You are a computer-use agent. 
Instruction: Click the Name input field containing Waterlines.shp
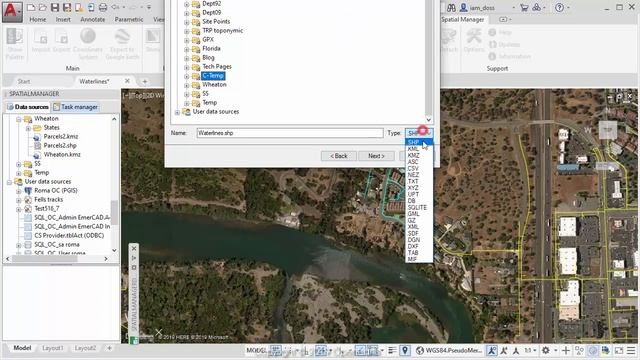coord(290,133)
